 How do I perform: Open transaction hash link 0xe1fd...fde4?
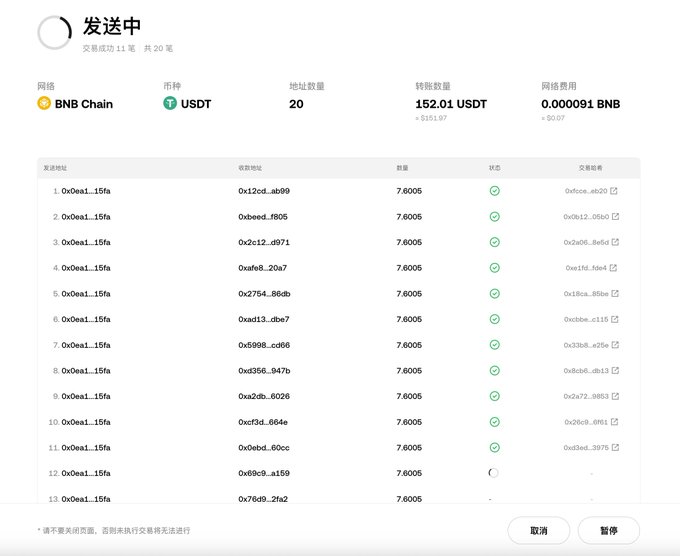click(586, 268)
